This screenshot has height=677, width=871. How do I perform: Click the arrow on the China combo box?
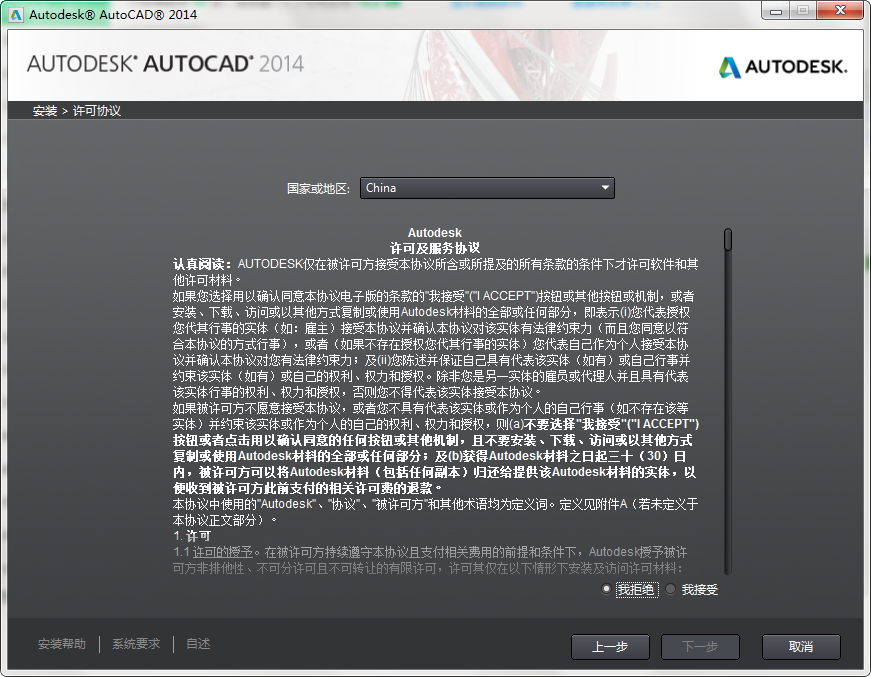pyautogui.click(x=604, y=187)
